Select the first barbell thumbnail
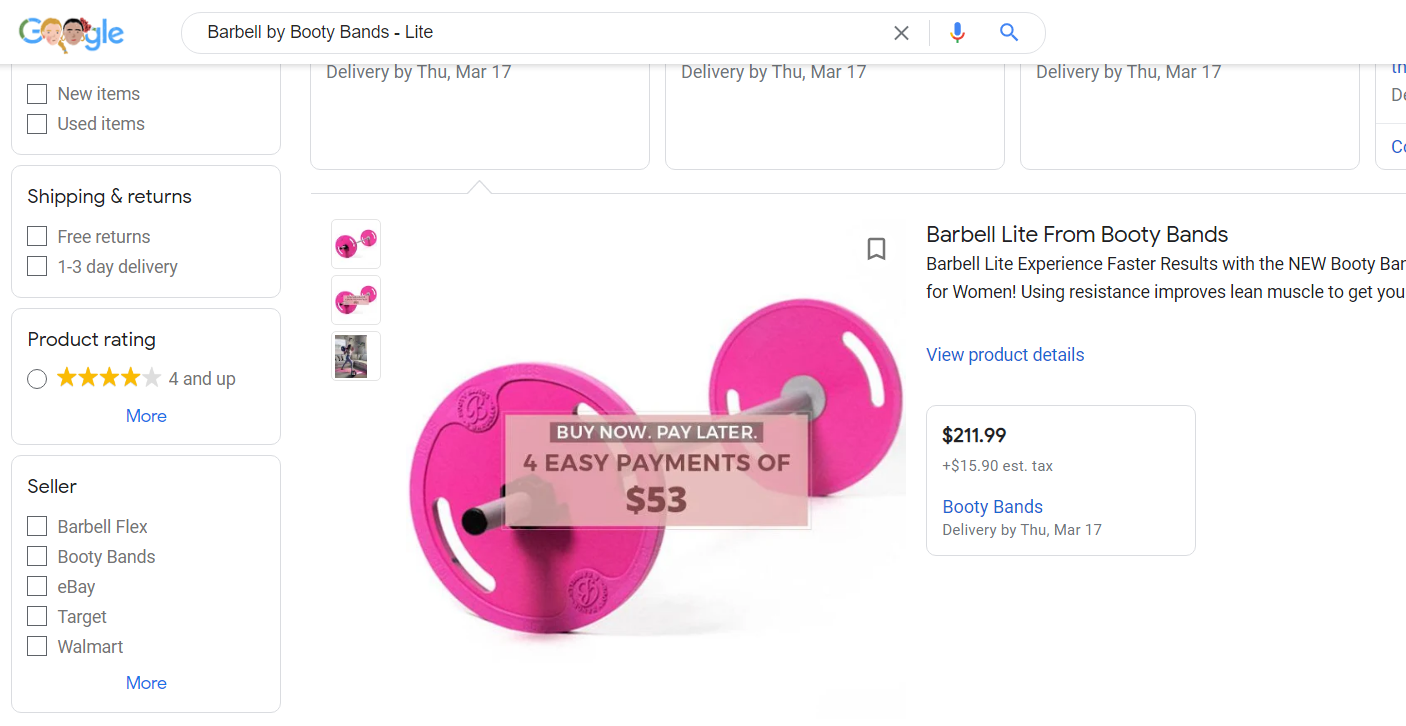This screenshot has height=726, width=1406. 356,244
